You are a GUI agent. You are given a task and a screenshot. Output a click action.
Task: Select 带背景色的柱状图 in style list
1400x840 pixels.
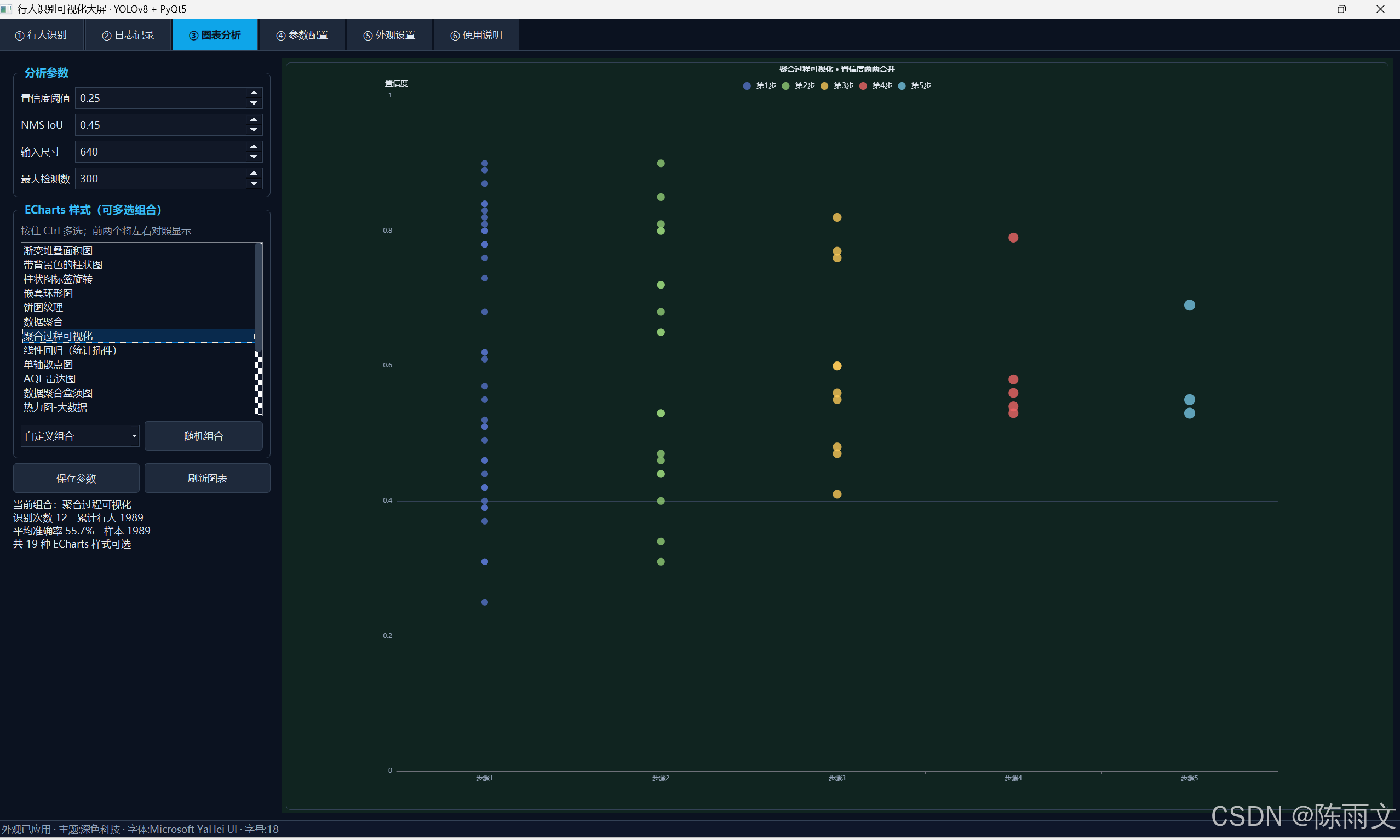click(138, 265)
